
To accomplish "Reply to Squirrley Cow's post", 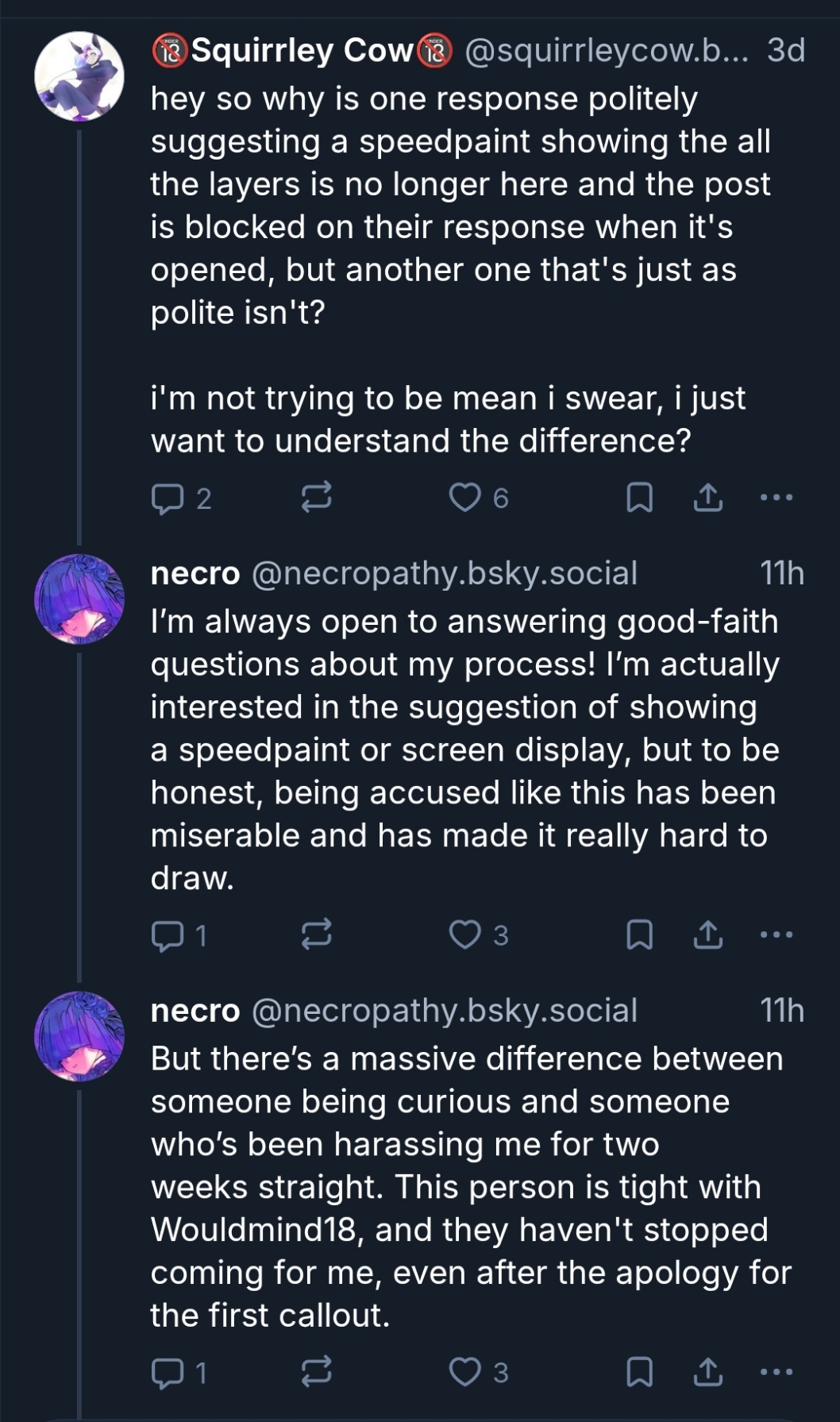I will tap(167, 498).
